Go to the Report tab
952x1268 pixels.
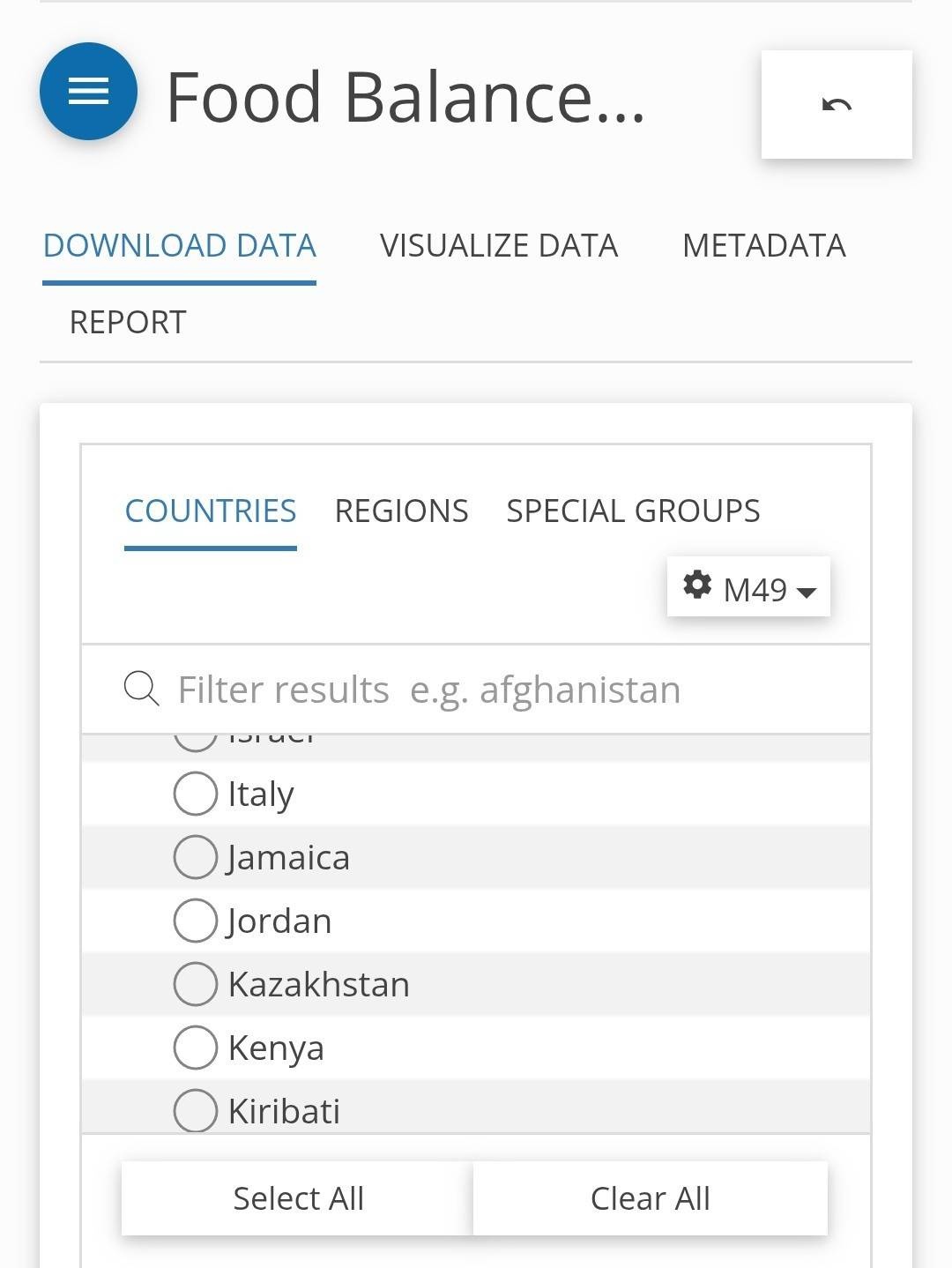tap(128, 322)
